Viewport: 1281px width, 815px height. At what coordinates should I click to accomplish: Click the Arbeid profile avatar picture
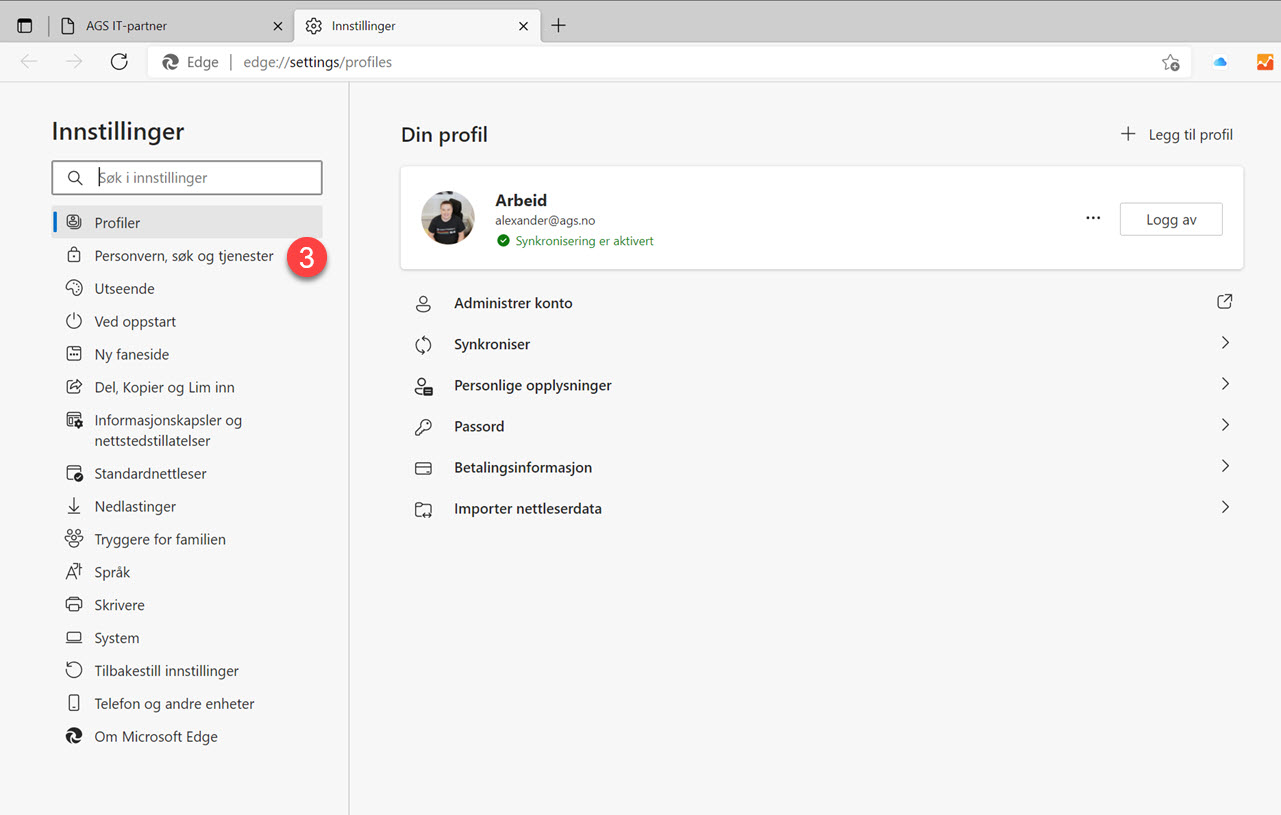448,218
